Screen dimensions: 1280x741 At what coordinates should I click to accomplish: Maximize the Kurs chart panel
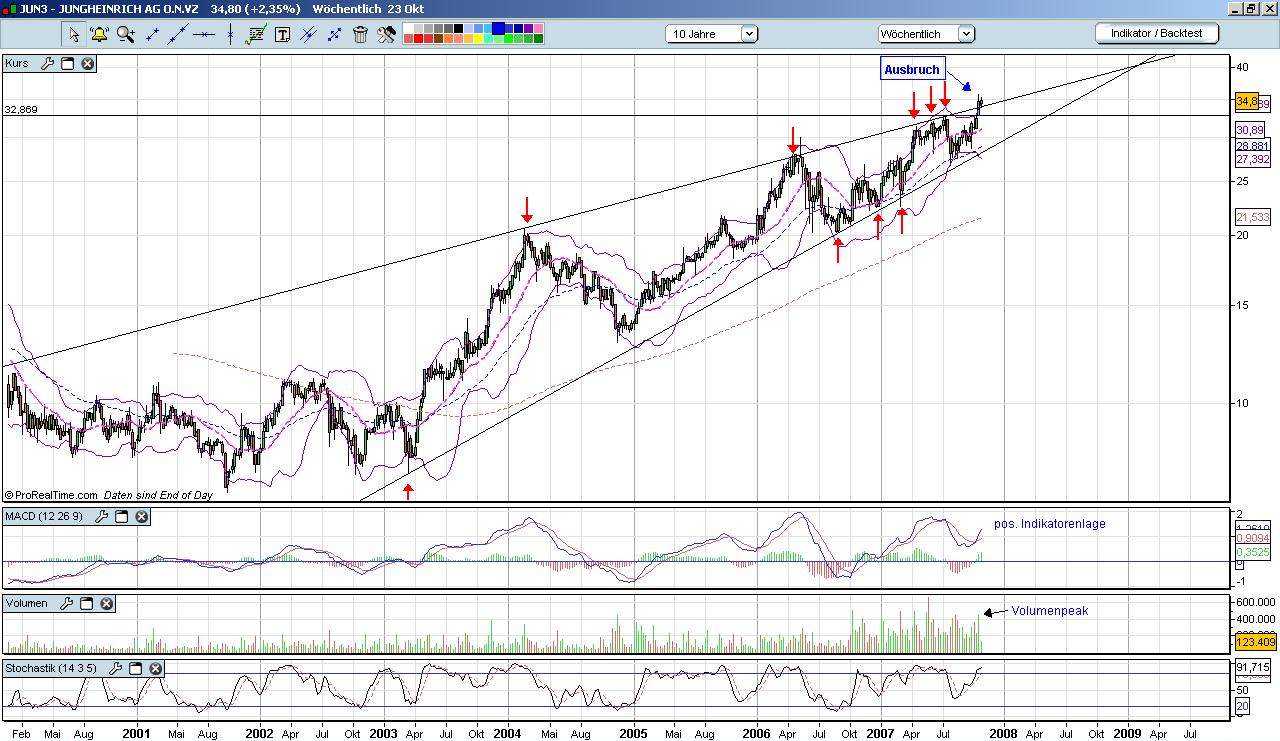pos(67,63)
